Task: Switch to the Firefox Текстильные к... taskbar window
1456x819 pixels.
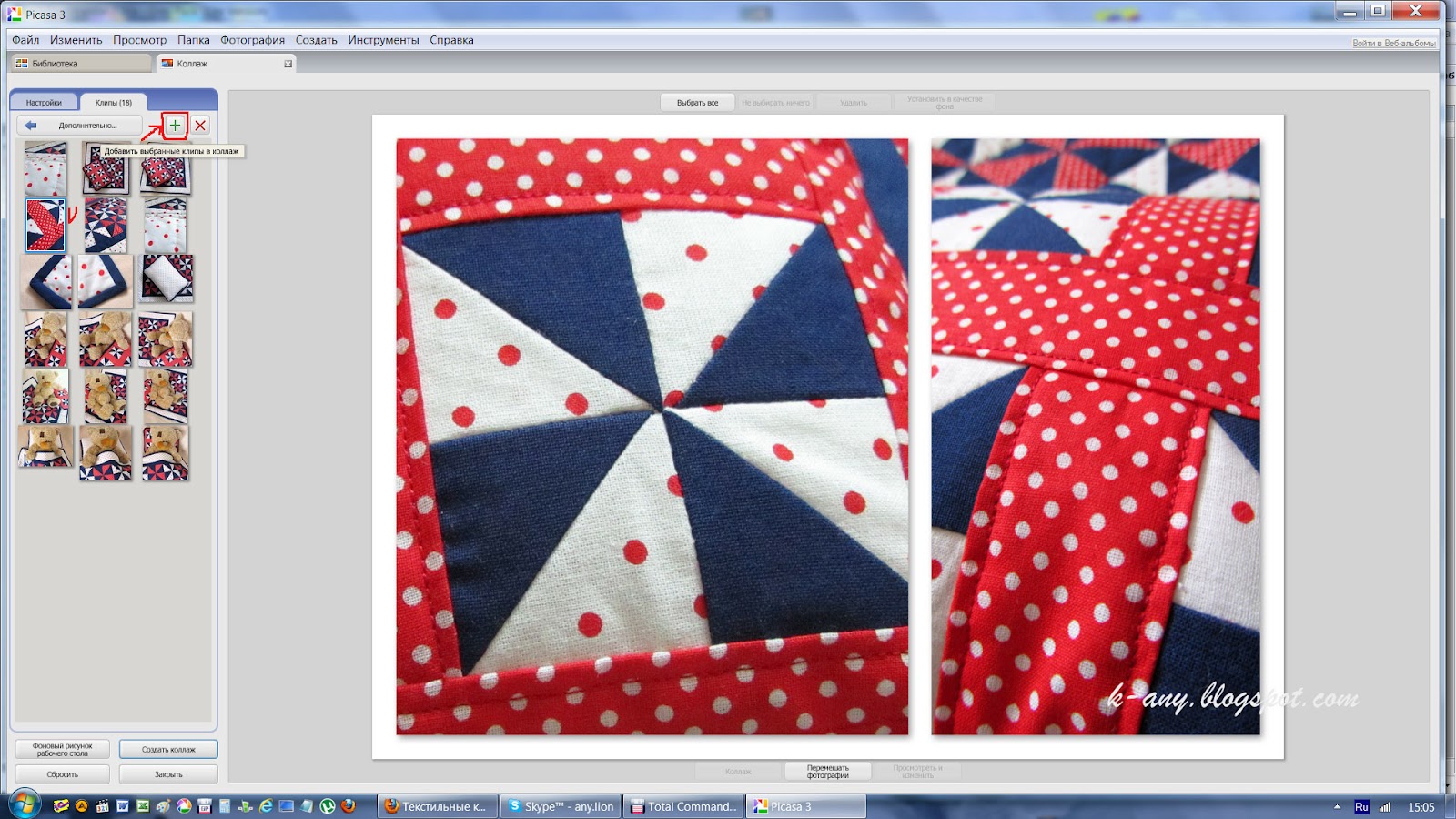Action: pos(437,806)
